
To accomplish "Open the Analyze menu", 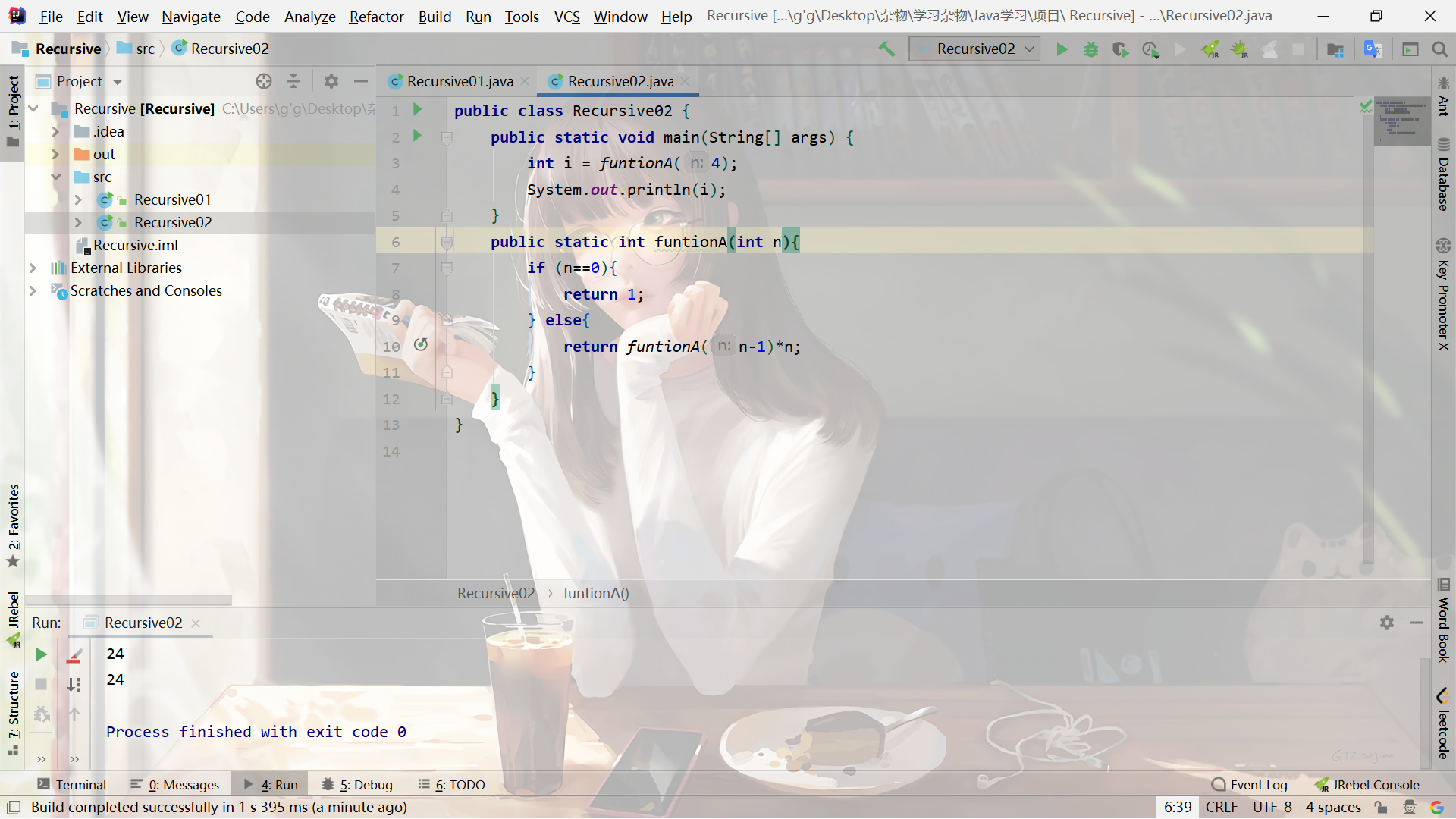I will 309,17.
